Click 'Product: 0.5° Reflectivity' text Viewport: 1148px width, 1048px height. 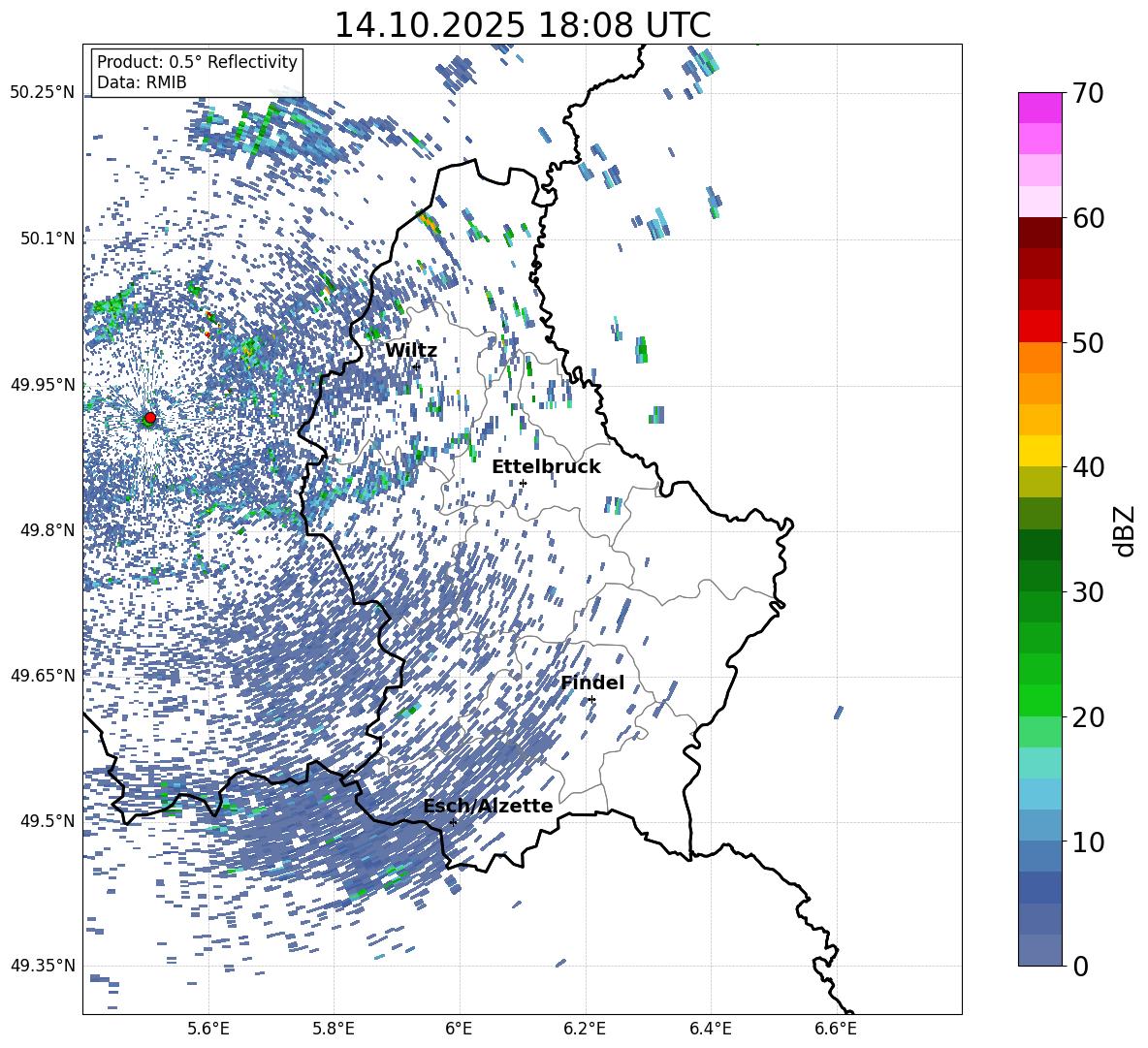[197, 62]
